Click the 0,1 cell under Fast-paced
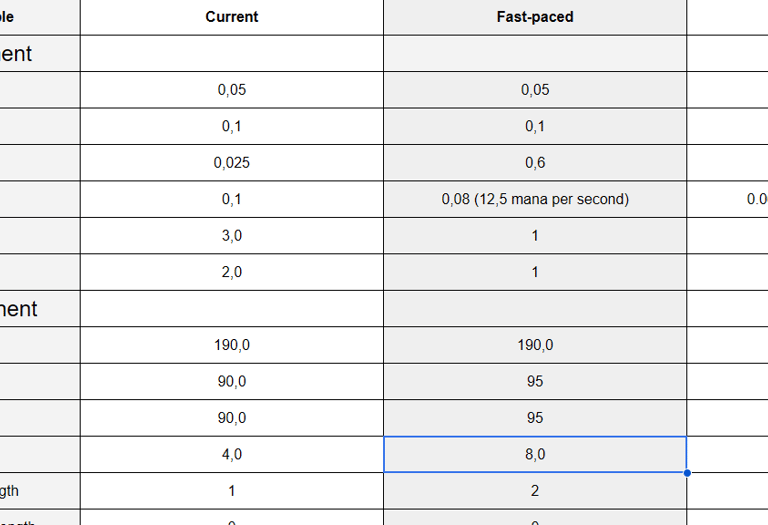This screenshot has width=768, height=525. [x=535, y=126]
